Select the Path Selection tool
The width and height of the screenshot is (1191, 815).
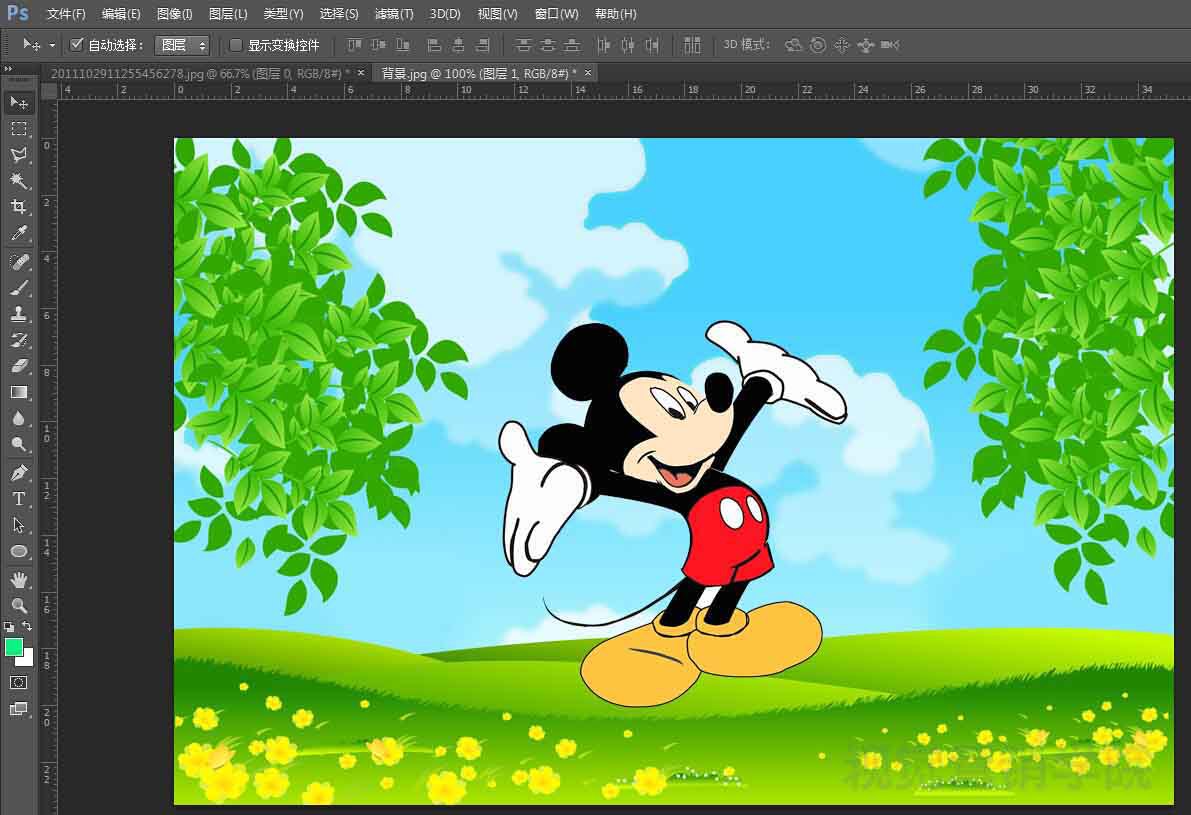19,525
